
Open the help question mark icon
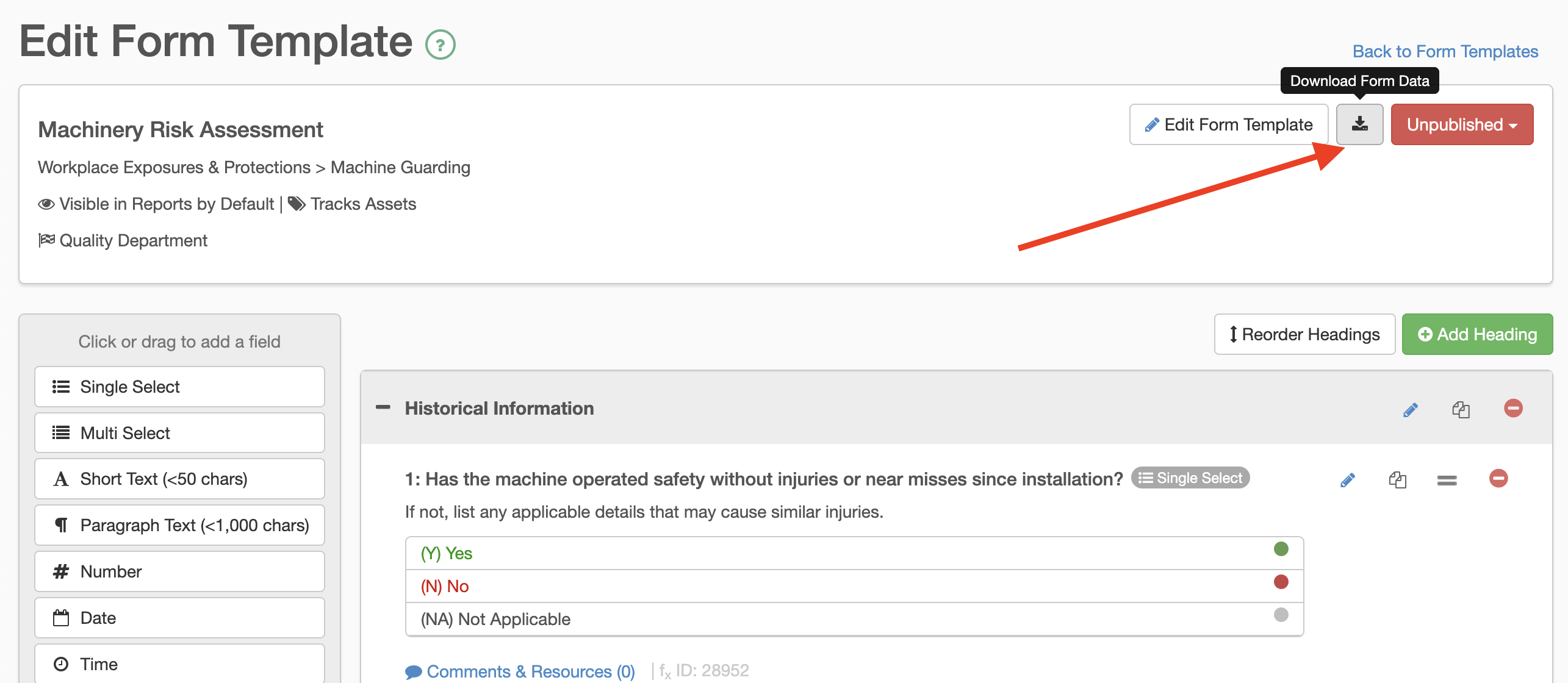[440, 45]
